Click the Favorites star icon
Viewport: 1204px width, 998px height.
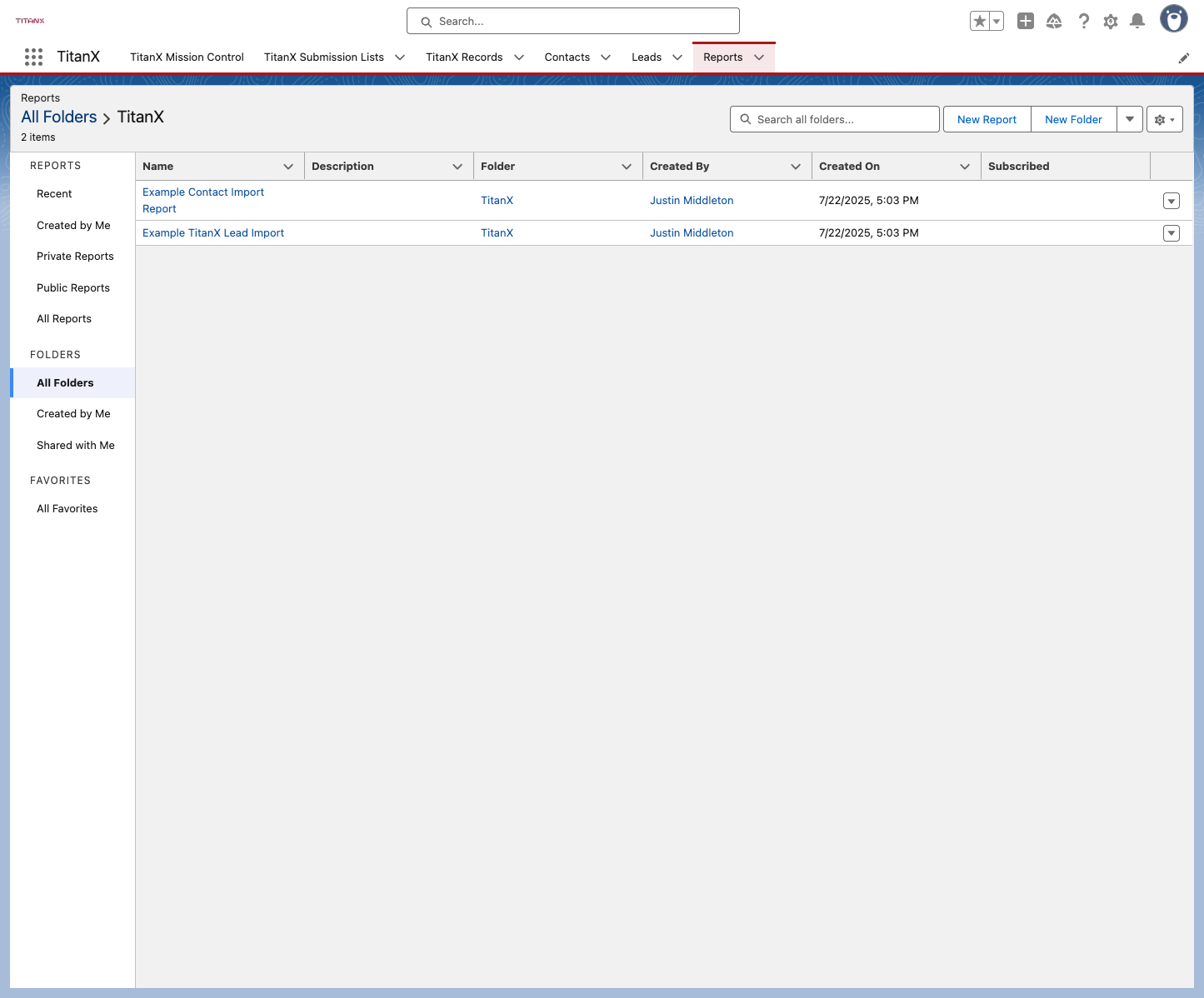pos(980,21)
